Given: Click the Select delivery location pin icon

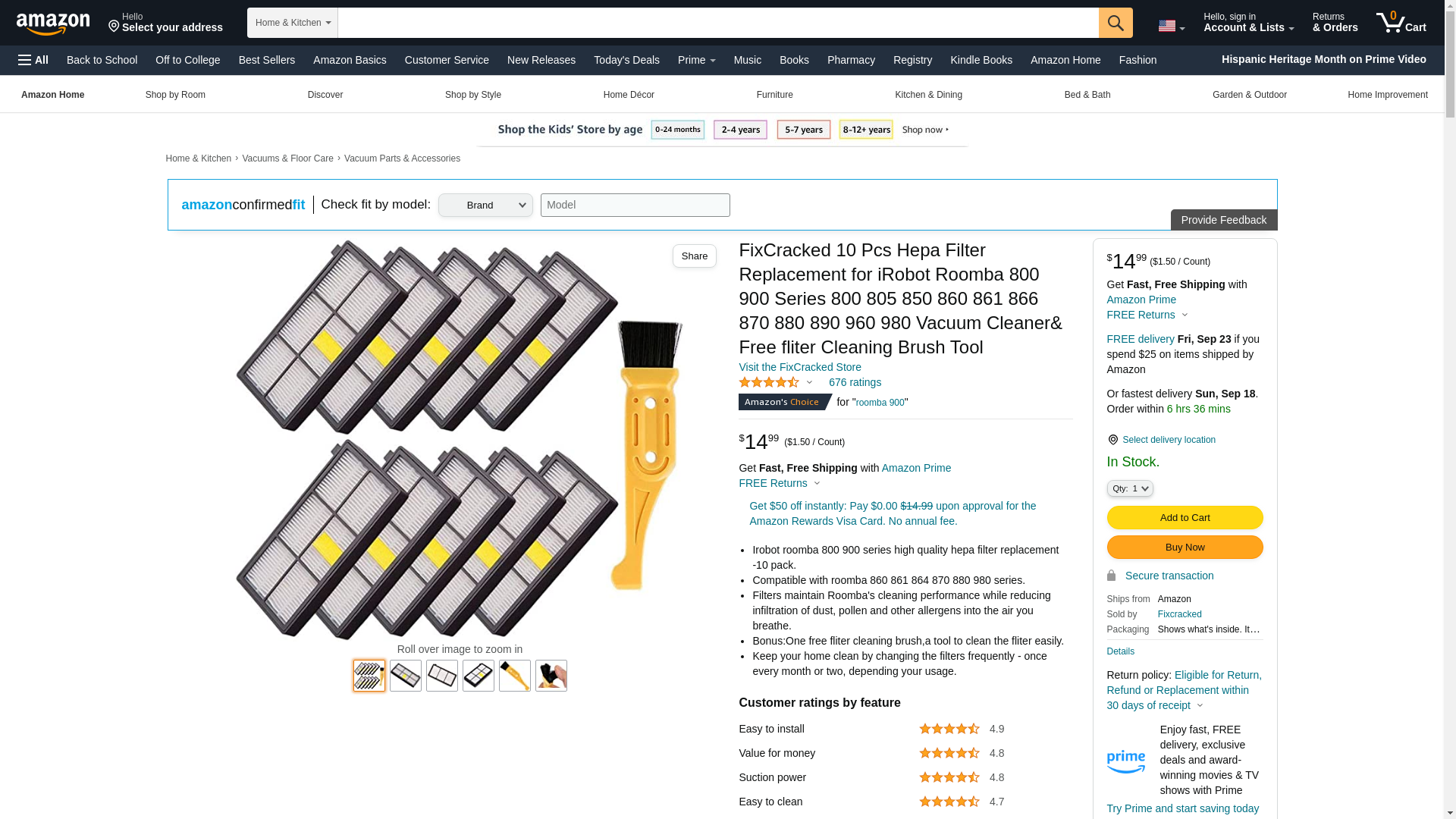Looking at the screenshot, I should pos(1112,440).
